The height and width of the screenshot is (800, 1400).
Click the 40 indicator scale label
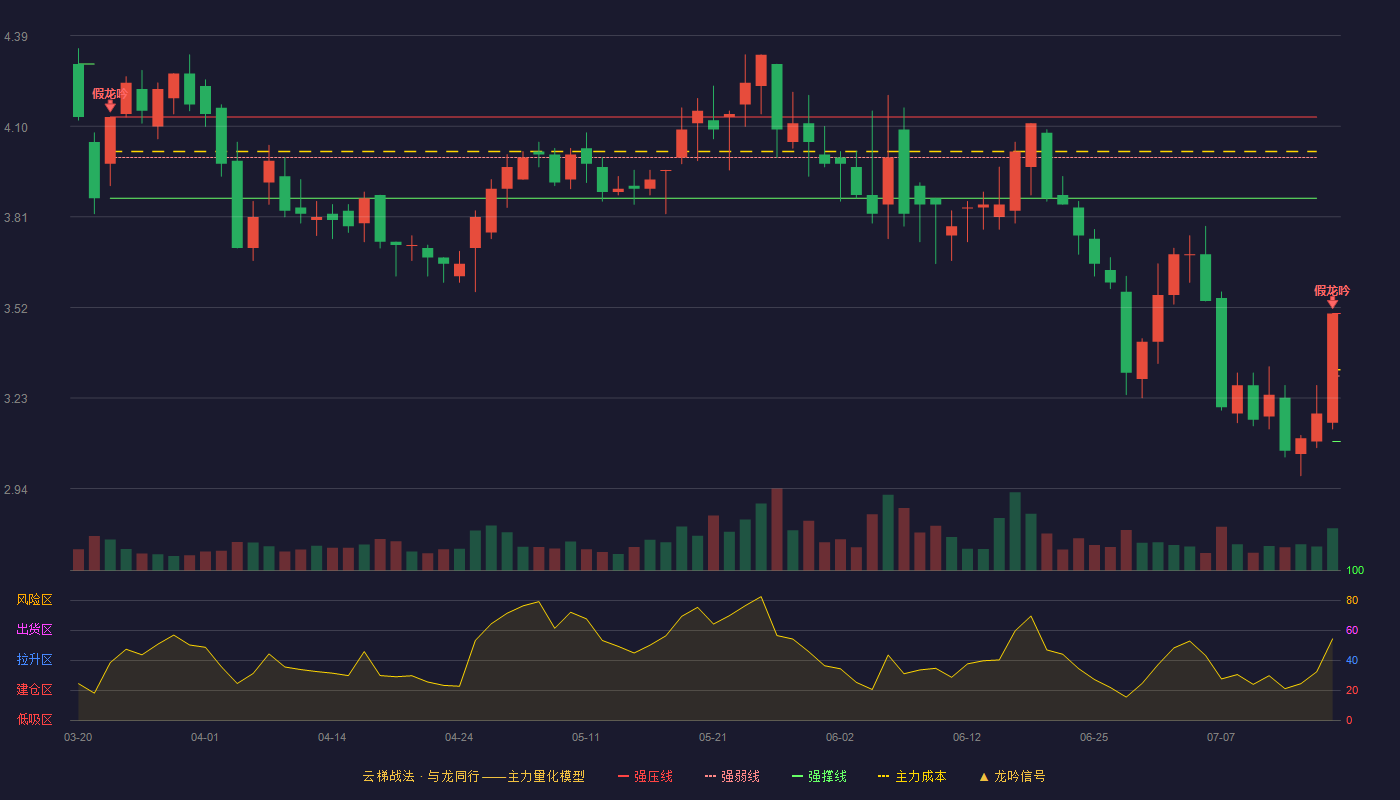coord(1352,660)
